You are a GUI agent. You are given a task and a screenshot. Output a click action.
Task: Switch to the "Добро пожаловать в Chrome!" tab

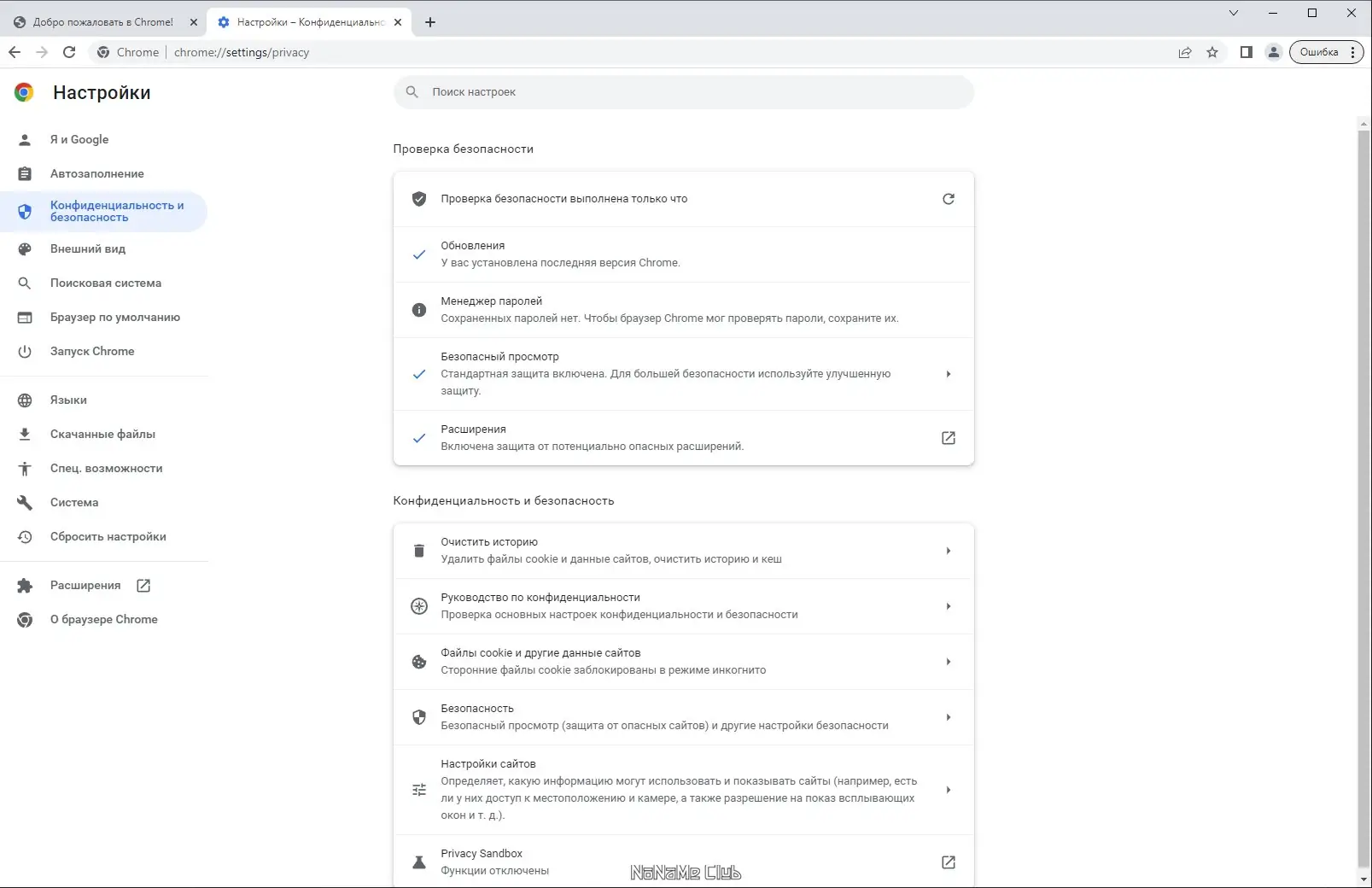pos(102,21)
